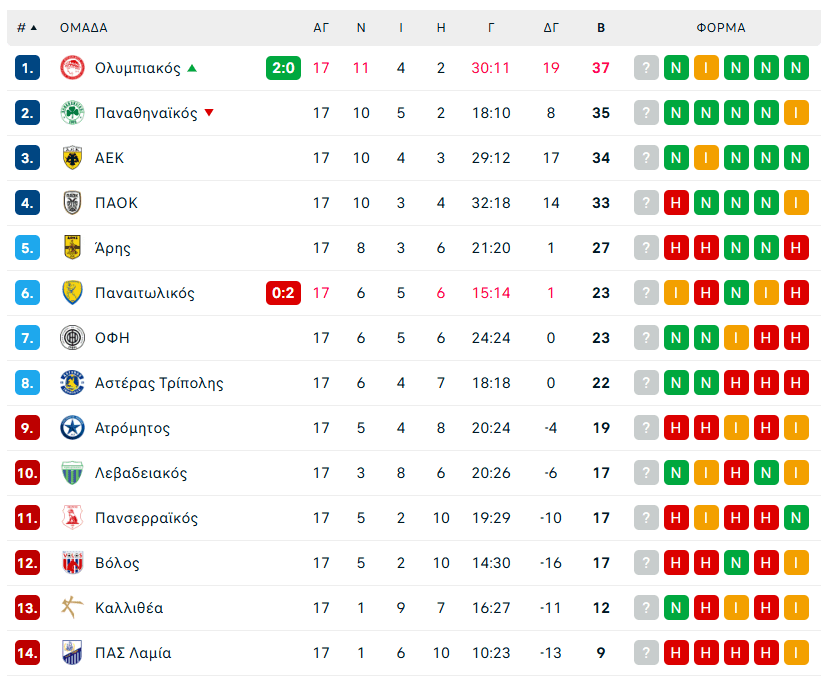
Task: Click the Άρης team logo
Action: tap(73, 248)
